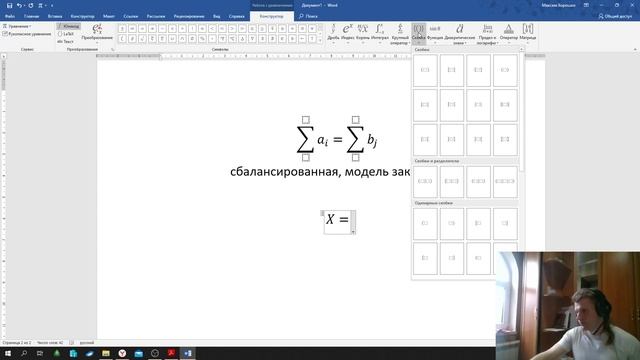640x360 pixels.
Task: Click the русский language indicator
Action: [87, 343]
